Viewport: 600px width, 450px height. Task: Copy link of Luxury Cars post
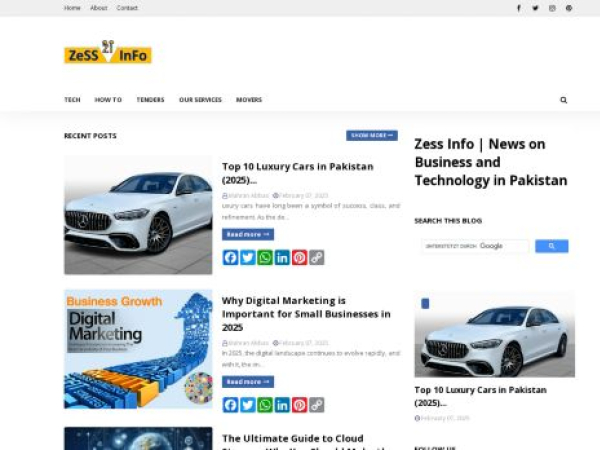pyautogui.click(x=316, y=258)
